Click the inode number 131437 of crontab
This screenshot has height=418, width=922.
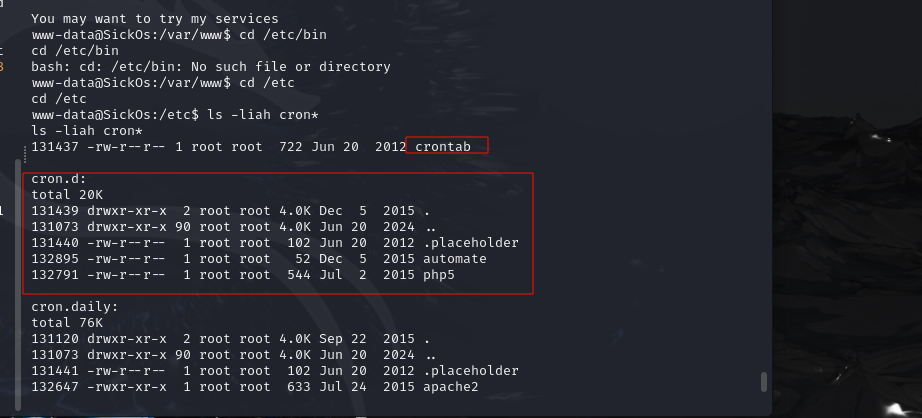[x=55, y=146]
